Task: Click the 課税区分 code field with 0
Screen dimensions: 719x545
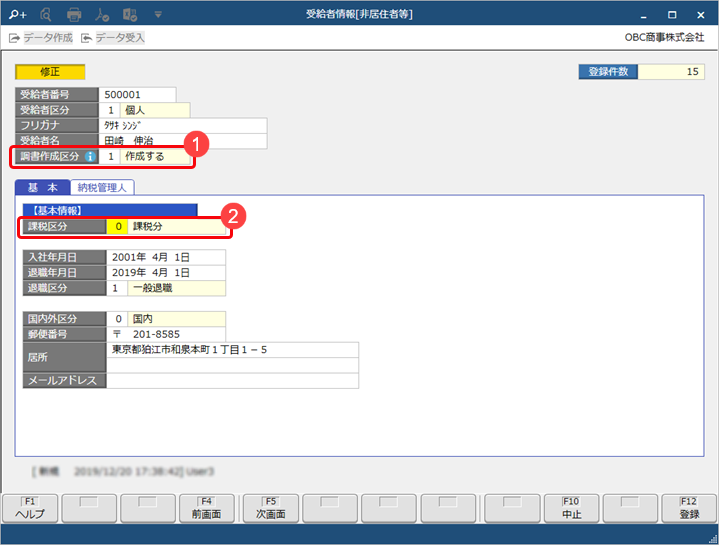Action: [x=117, y=226]
